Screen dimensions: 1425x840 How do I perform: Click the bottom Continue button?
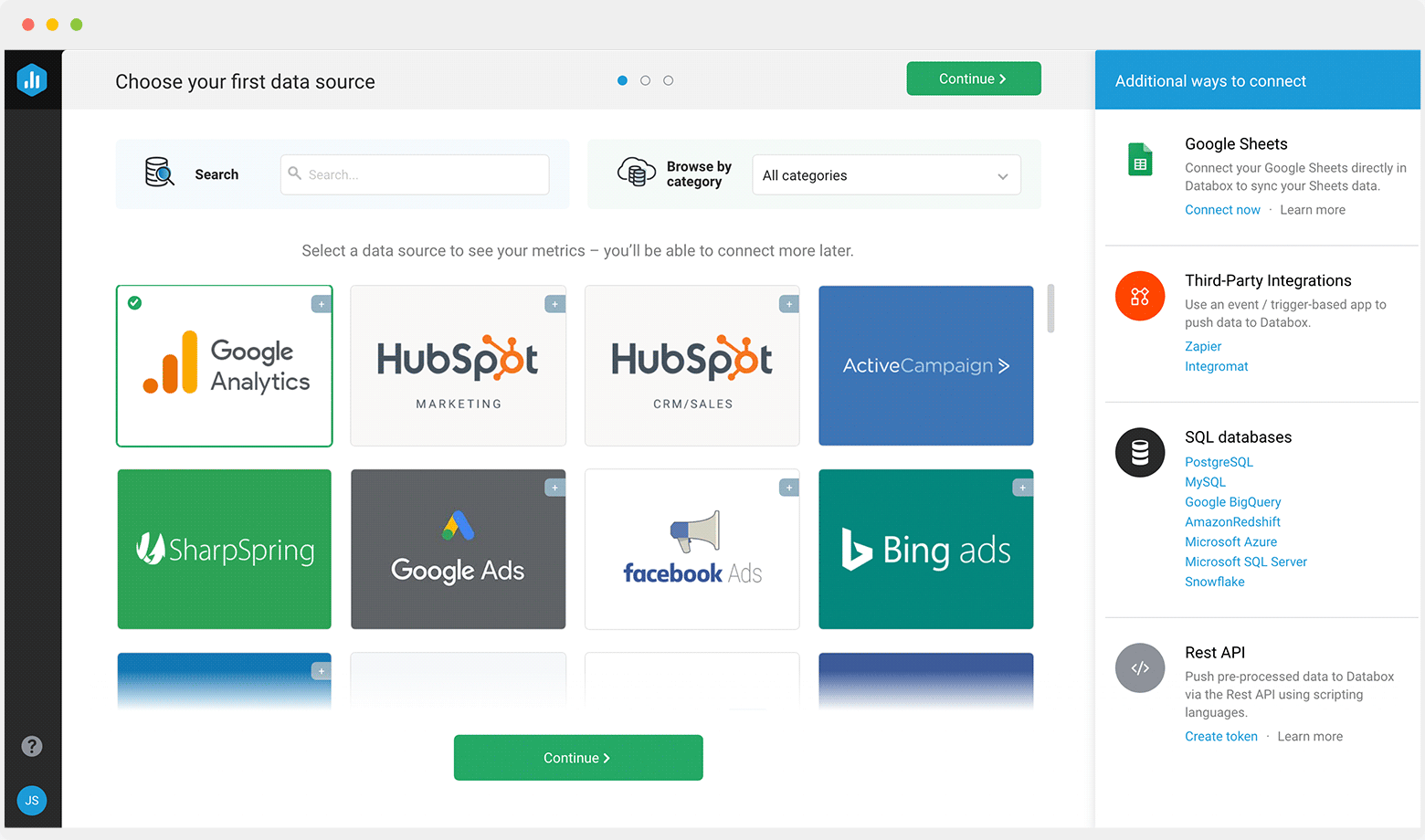pos(578,758)
